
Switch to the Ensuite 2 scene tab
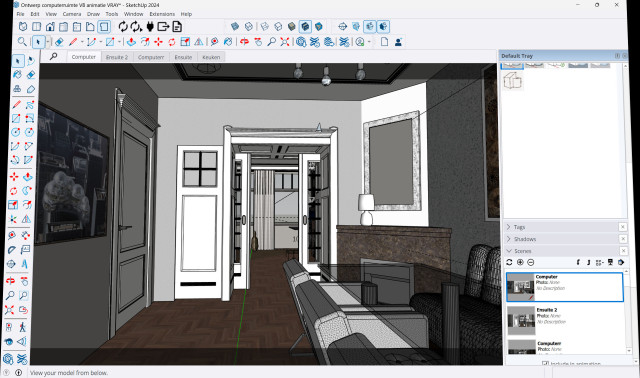point(117,57)
